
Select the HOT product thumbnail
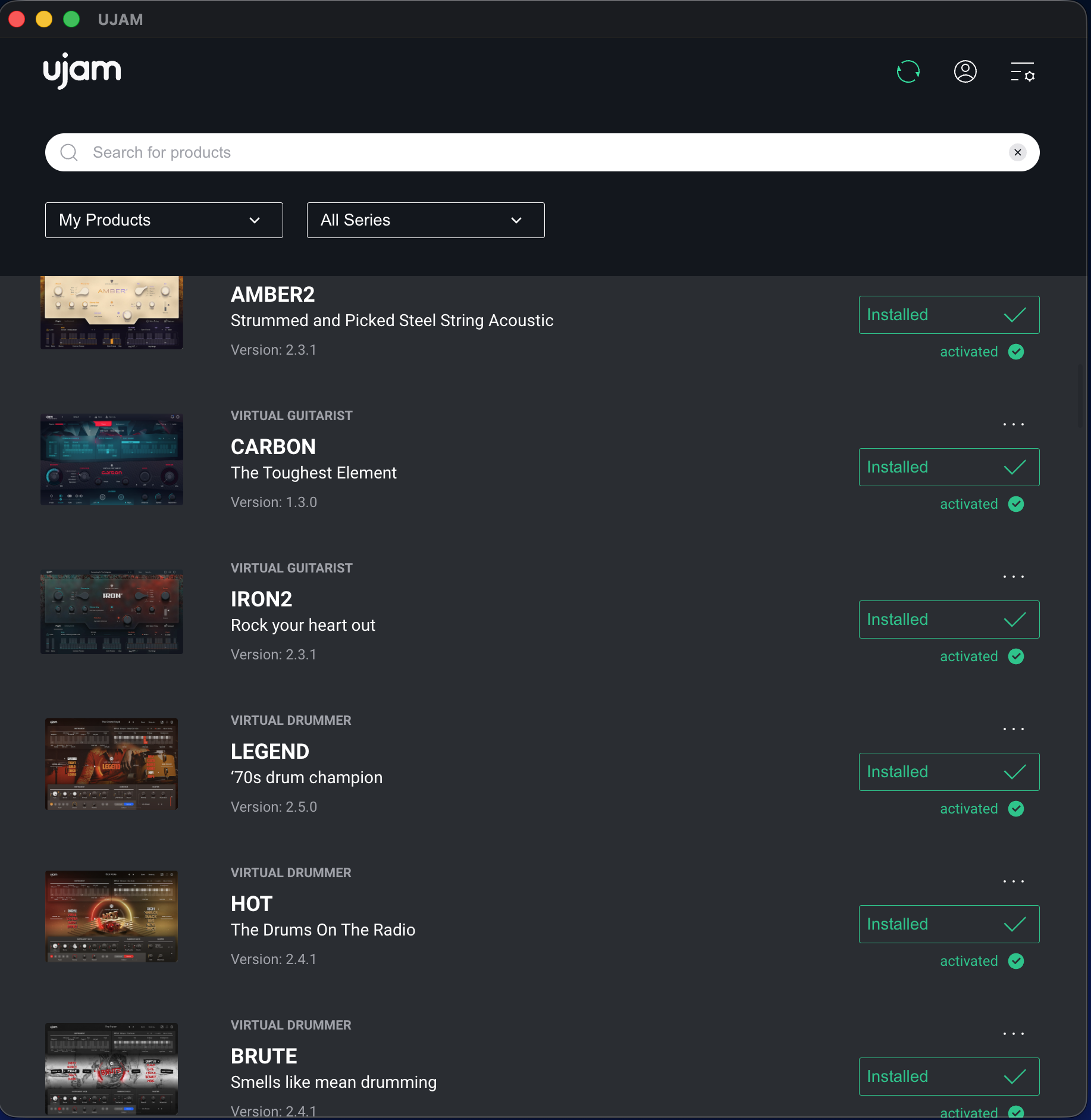112,916
